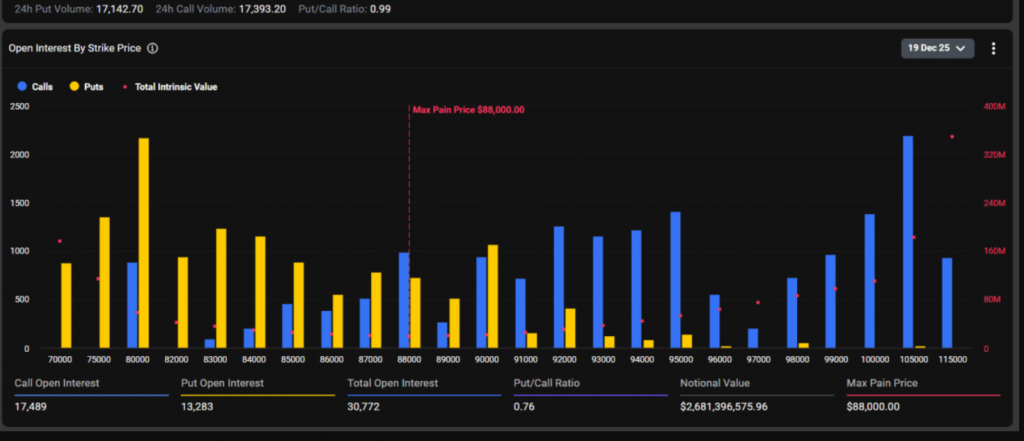Image resolution: width=1024 pixels, height=441 pixels.
Task: Open the Call Open Interest stat card
Action: 90,394
